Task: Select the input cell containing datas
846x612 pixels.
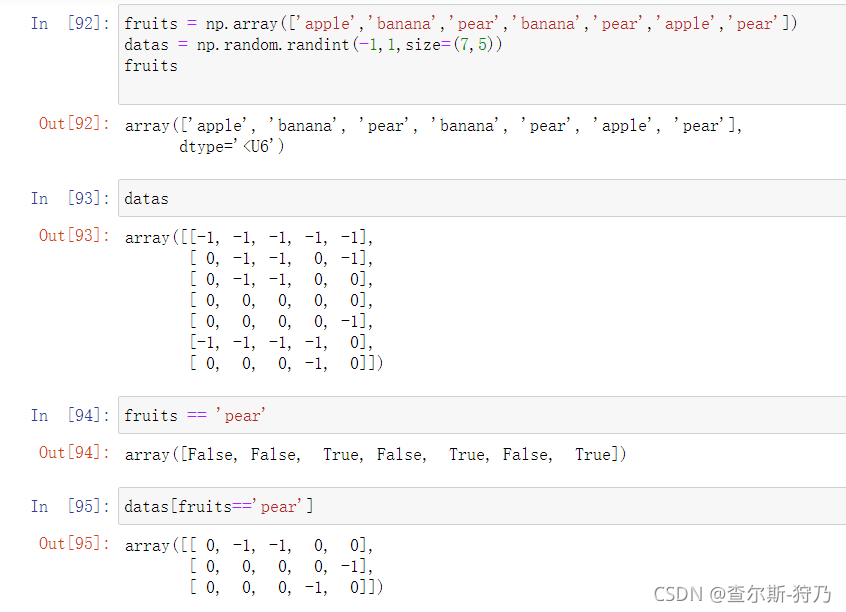Action: [x=482, y=198]
